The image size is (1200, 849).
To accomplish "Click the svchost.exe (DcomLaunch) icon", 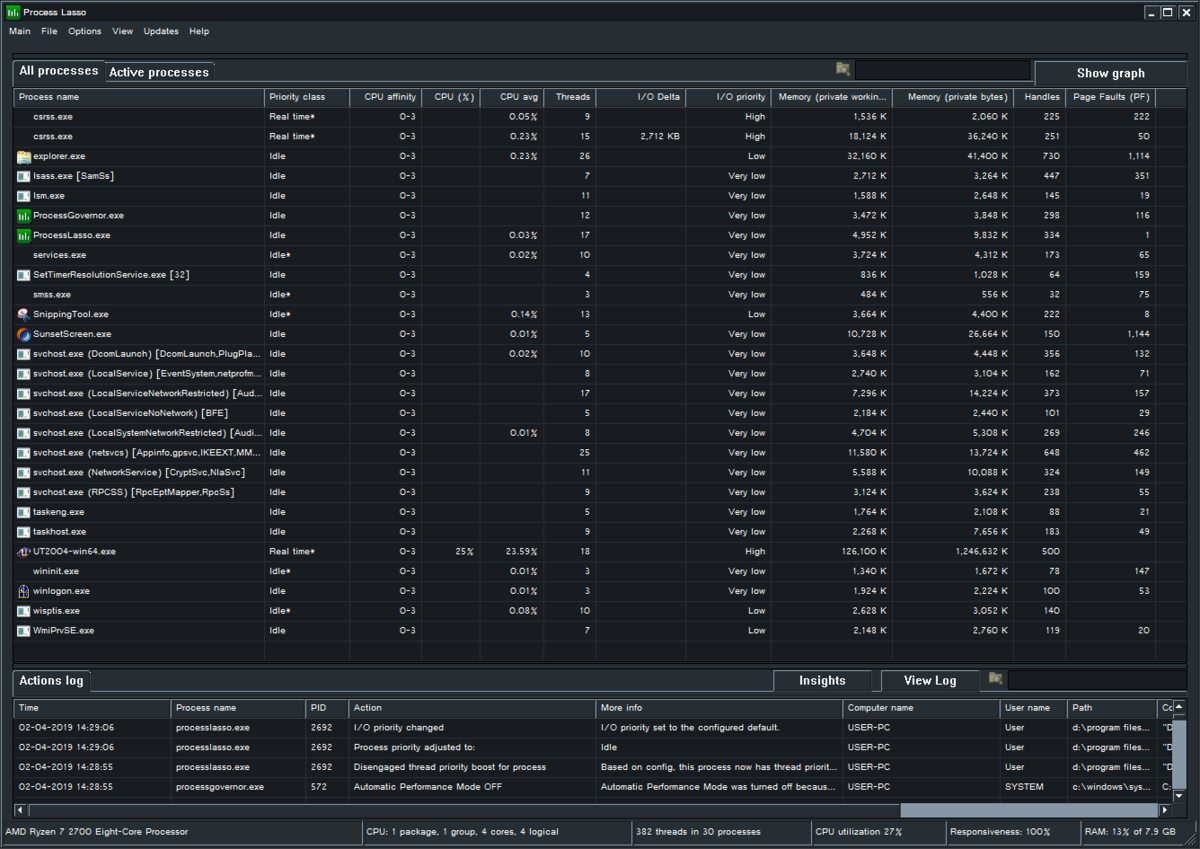I will 24,354.
